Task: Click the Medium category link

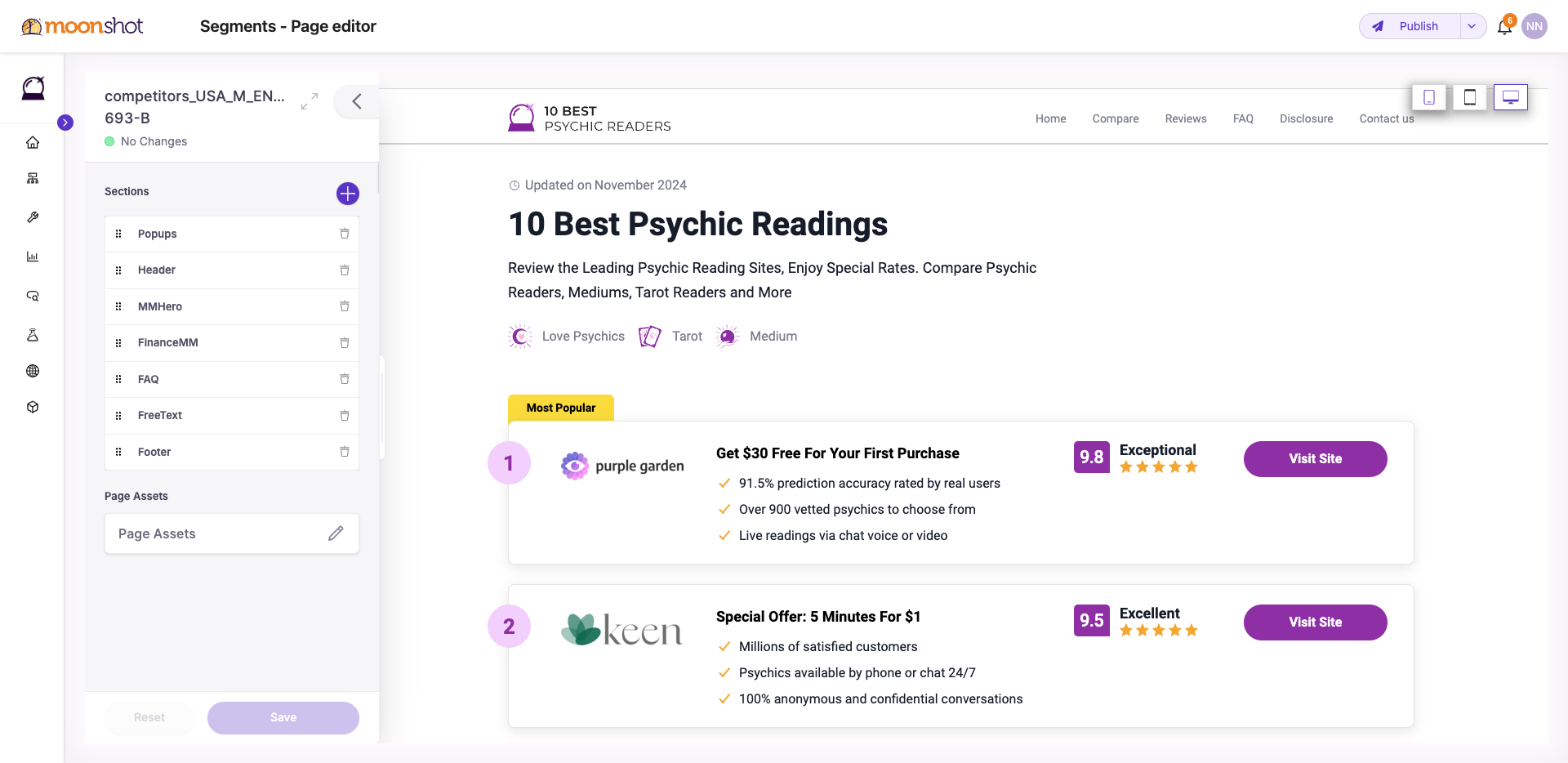Action: click(x=757, y=336)
